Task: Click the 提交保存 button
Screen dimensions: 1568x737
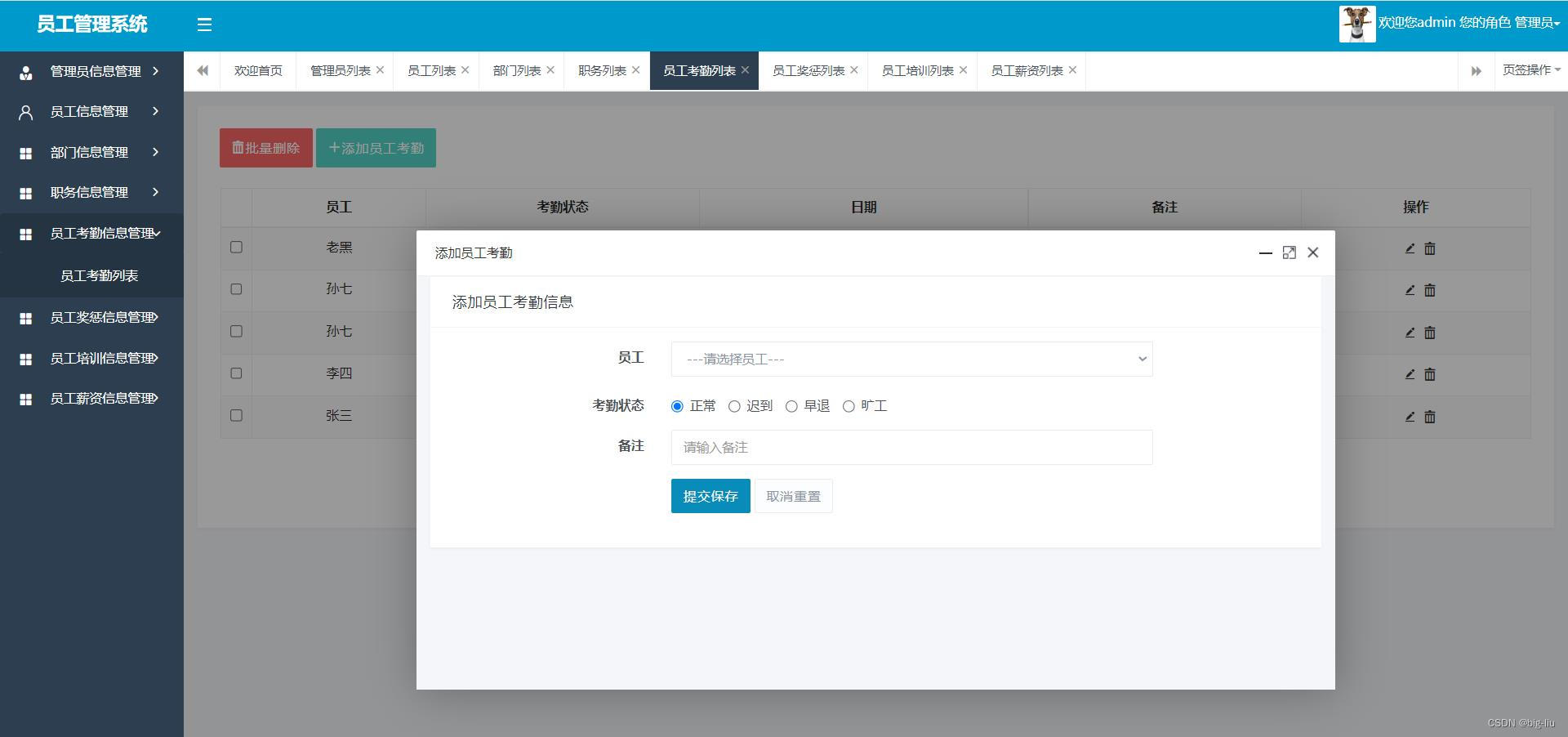Action: pos(710,496)
